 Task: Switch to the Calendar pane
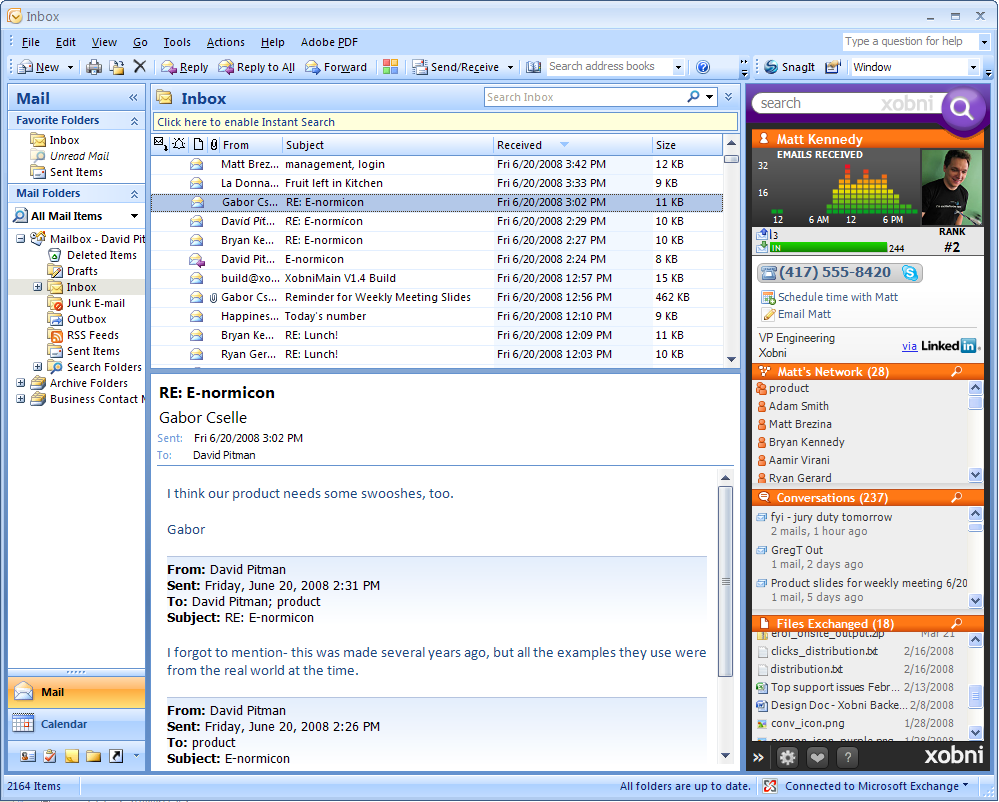pyautogui.click(x=76, y=724)
